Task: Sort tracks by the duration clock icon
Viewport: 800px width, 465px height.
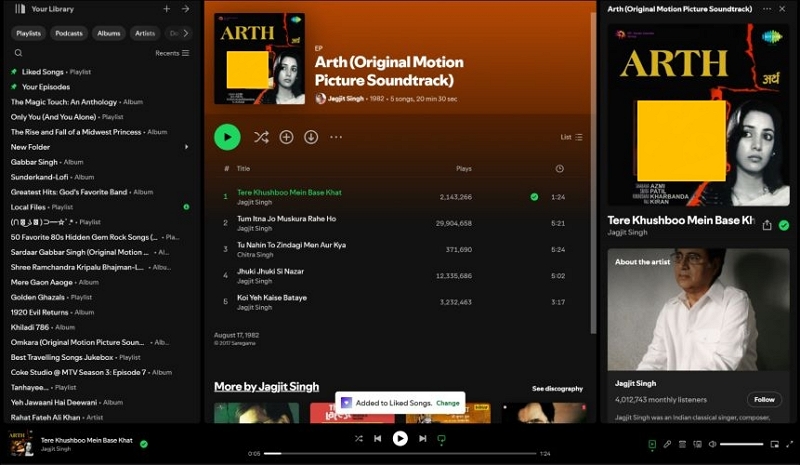Action: point(560,168)
